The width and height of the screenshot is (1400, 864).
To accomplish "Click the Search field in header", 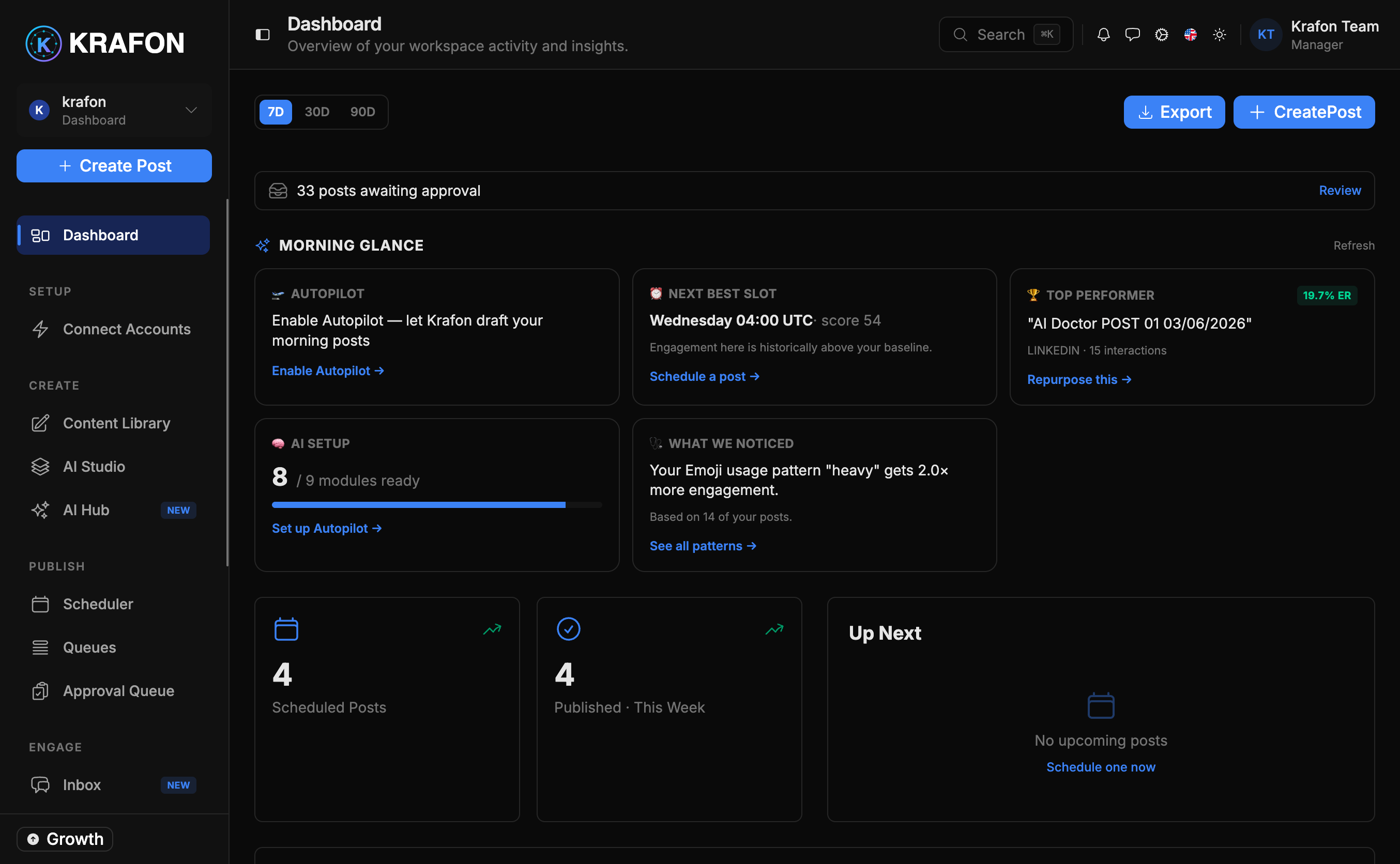I will pos(1006,35).
